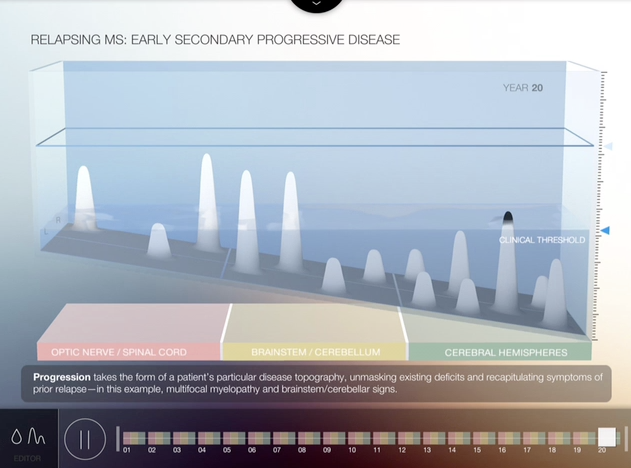Image resolution: width=631 pixels, height=468 pixels.
Task: Select the Optic Nerve / Spinal Cord region
Action: click(x=128, y=352)
